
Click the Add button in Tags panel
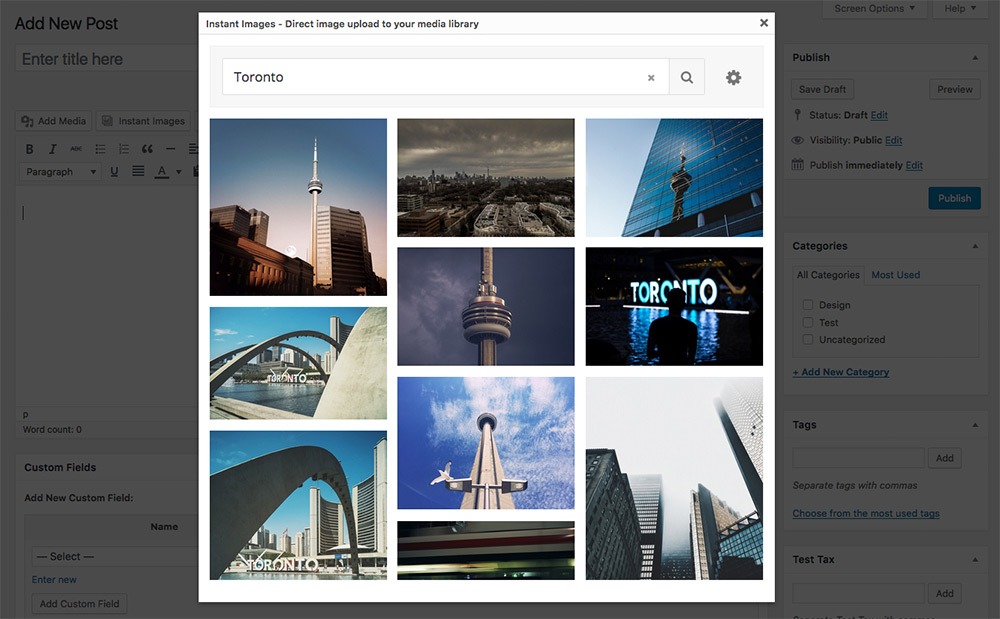pos(945,458)
